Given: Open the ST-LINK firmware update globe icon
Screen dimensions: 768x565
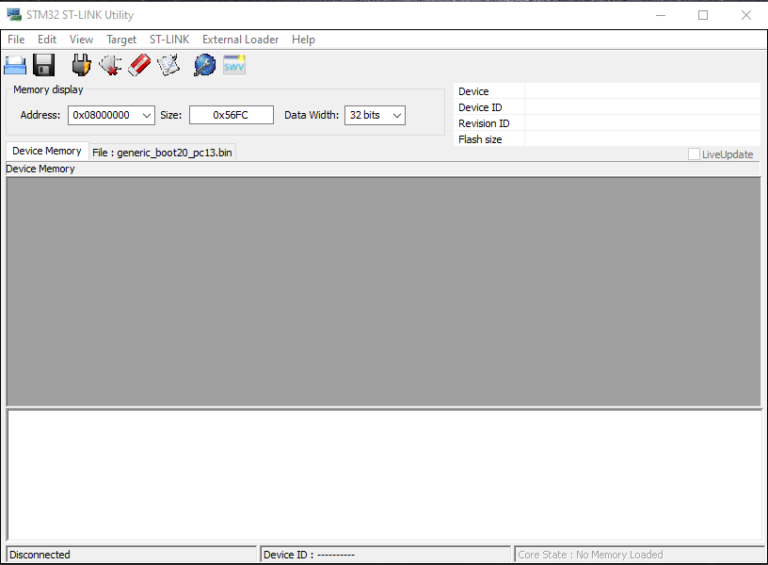Looking at the screenshot, I should pos(204,66).
